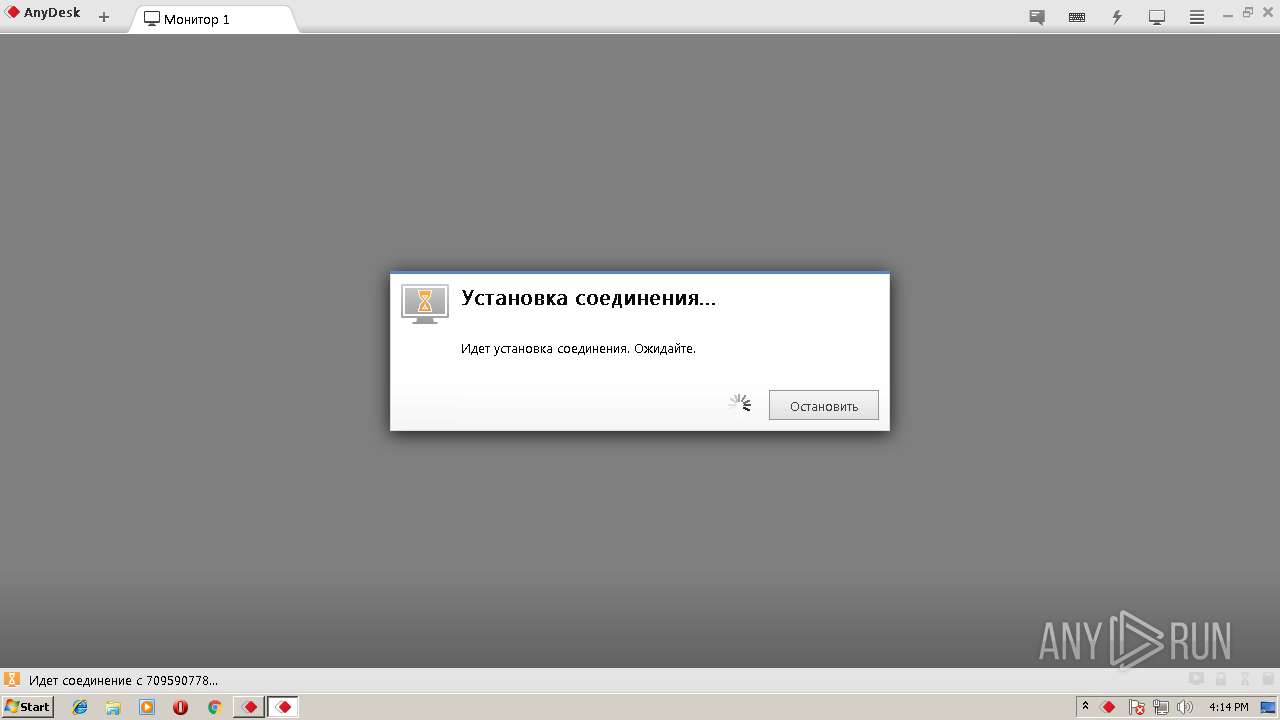The width and height of the screenshot is (1280, 720).
Task: Click the faded hourglass icon in status bar
Action: [x=1245, y=678]
